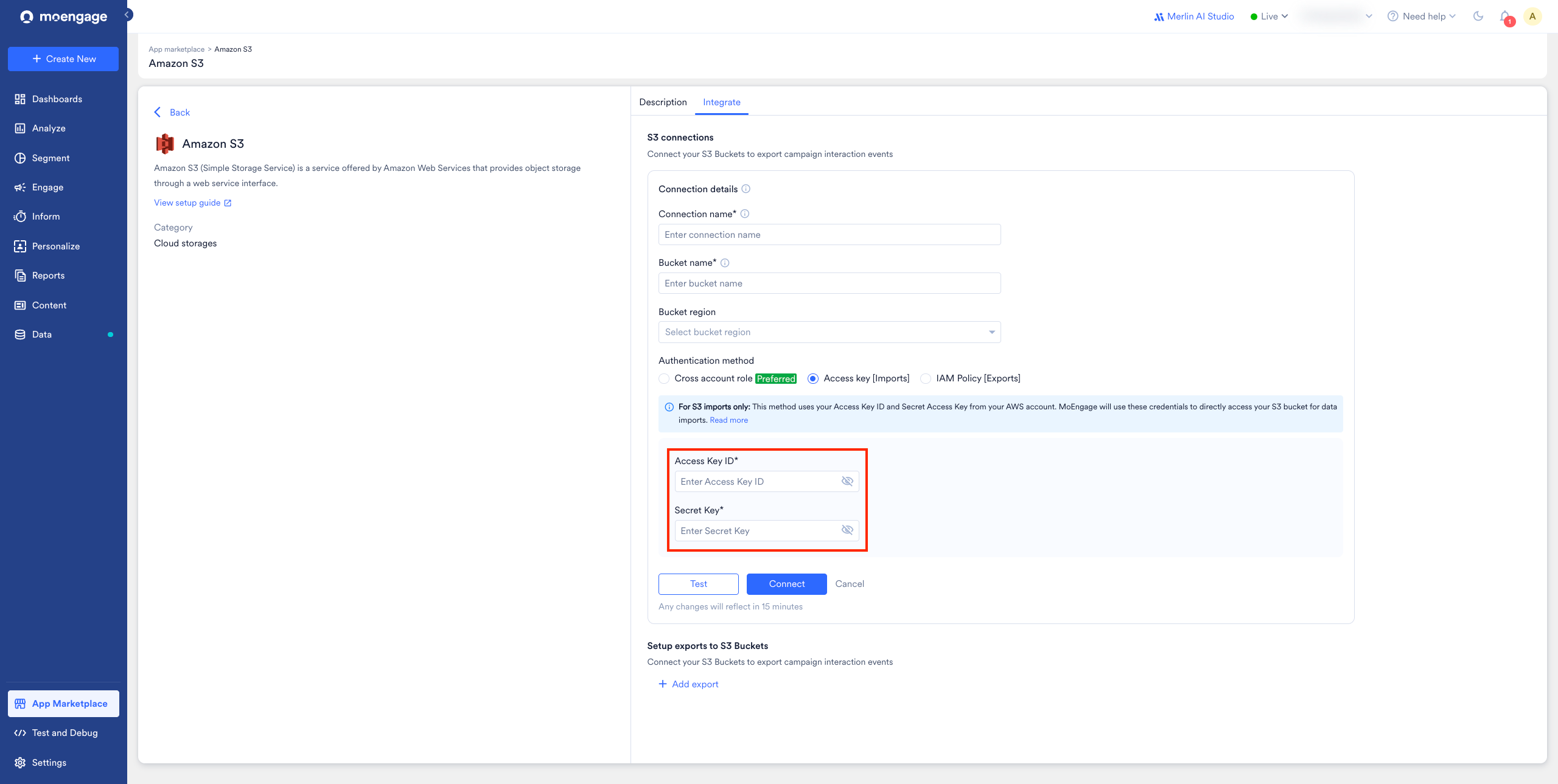
Task: Collapse the sidebar with the arrow icon
Action: [x=128, y=15]
